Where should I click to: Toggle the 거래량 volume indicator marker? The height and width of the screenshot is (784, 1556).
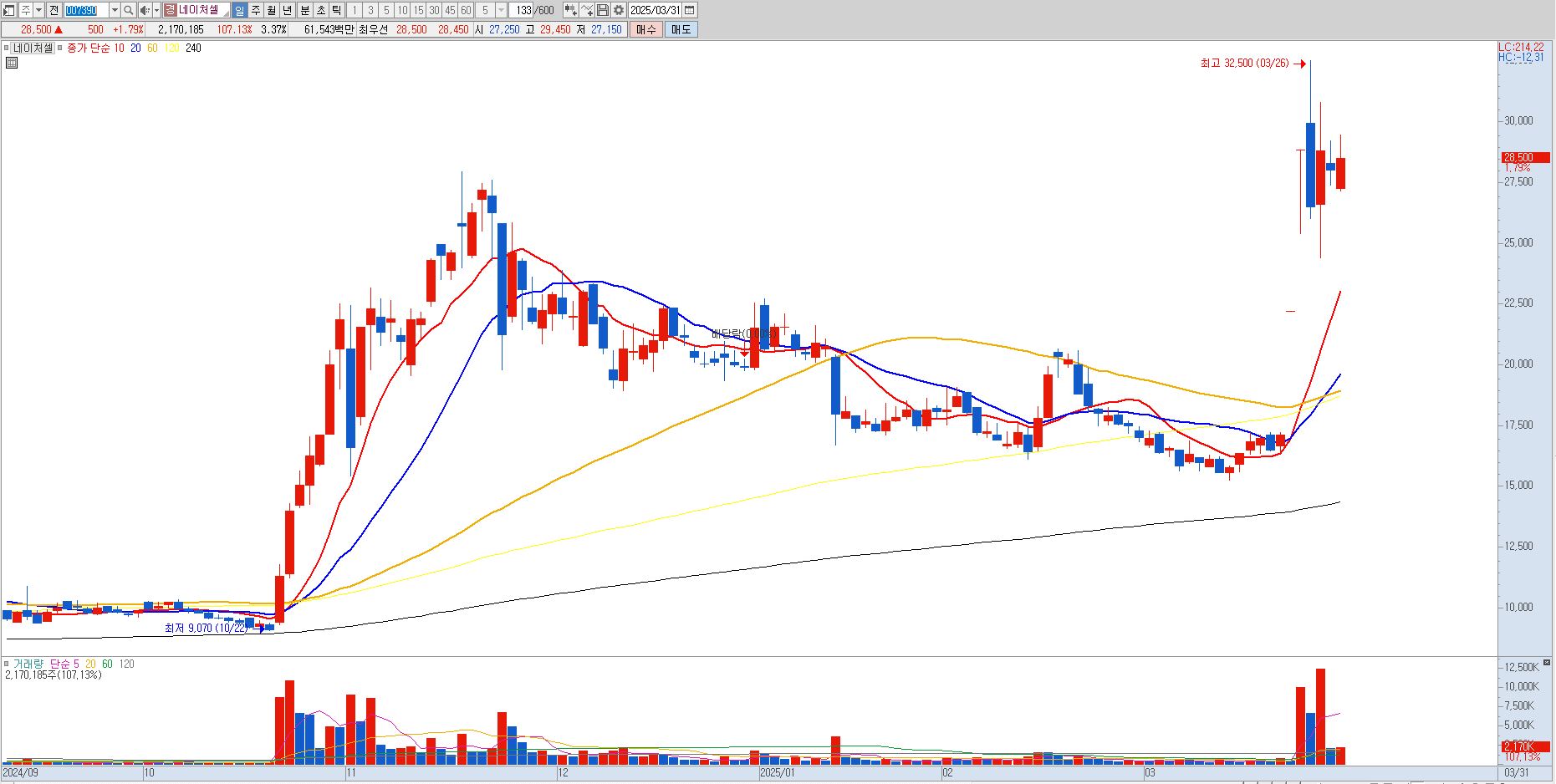tap(7, 664)
